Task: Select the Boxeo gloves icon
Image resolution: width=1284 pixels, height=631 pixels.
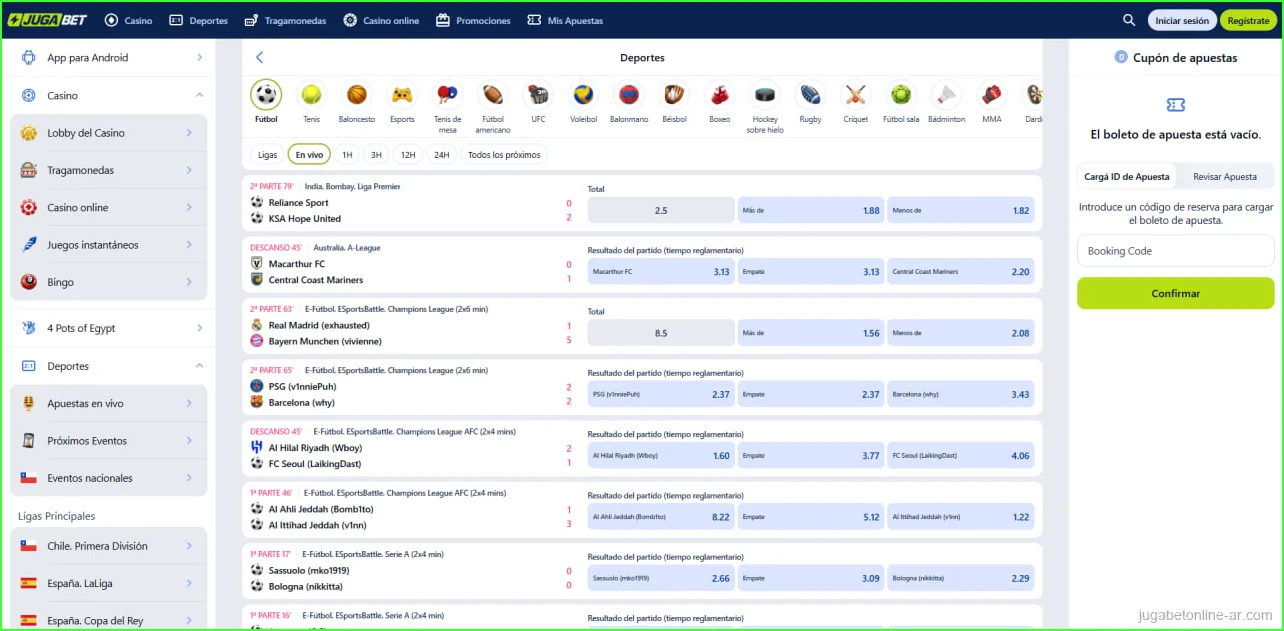Action: tap(720, 95)
